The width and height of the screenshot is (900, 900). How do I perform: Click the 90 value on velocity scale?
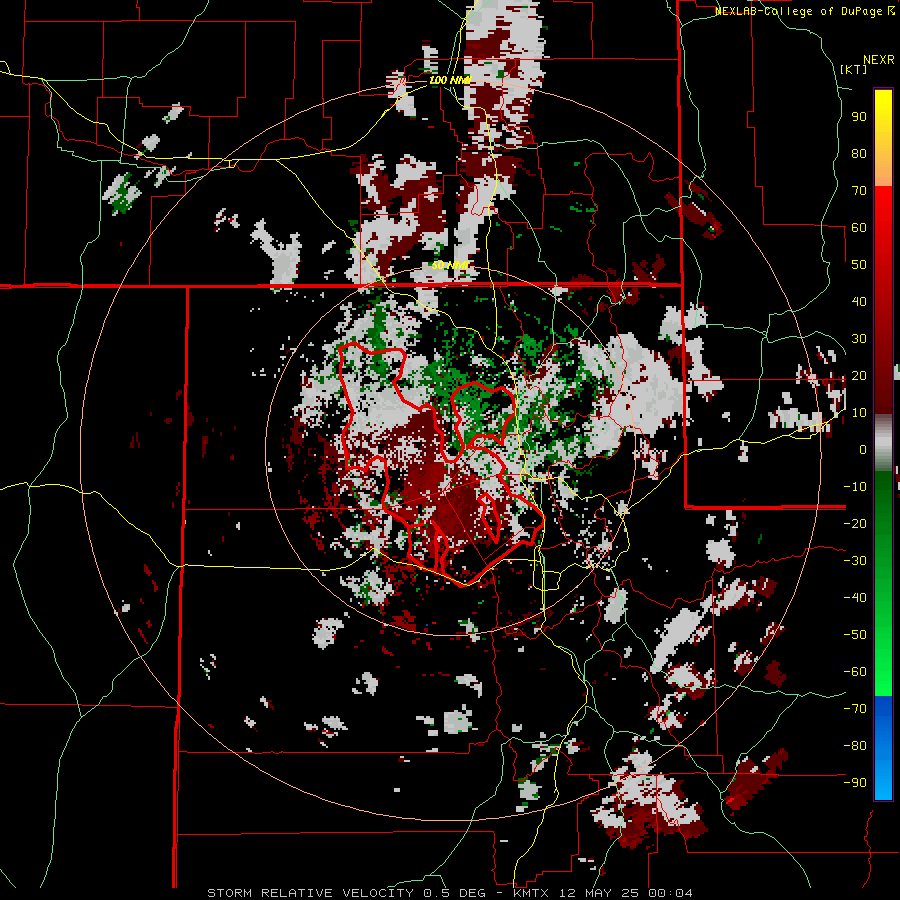(859, 117)
